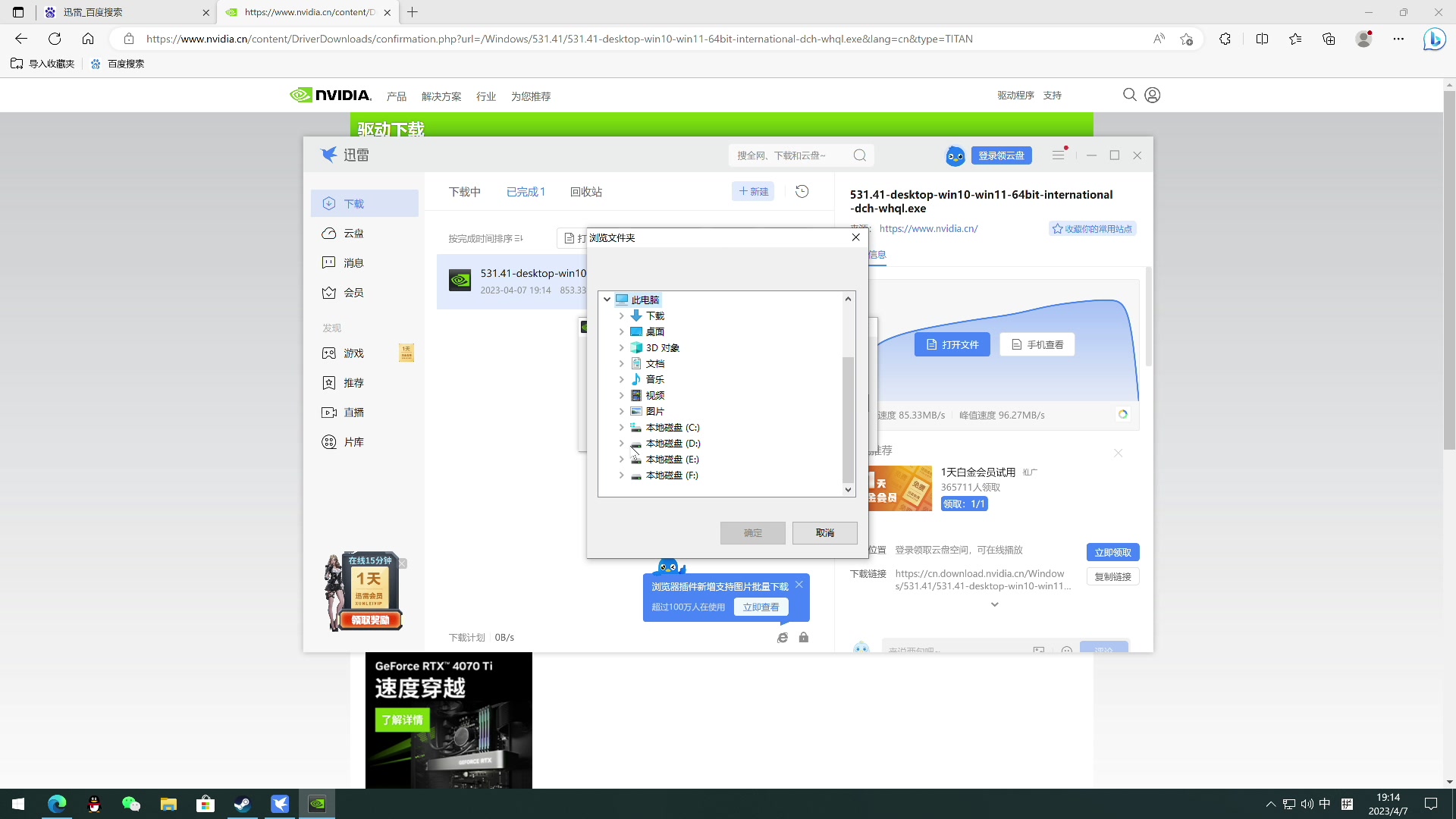Open Bing chat sidebar icon in Edge
The height and width of the screenshot is (819, 1456).
1434,39
